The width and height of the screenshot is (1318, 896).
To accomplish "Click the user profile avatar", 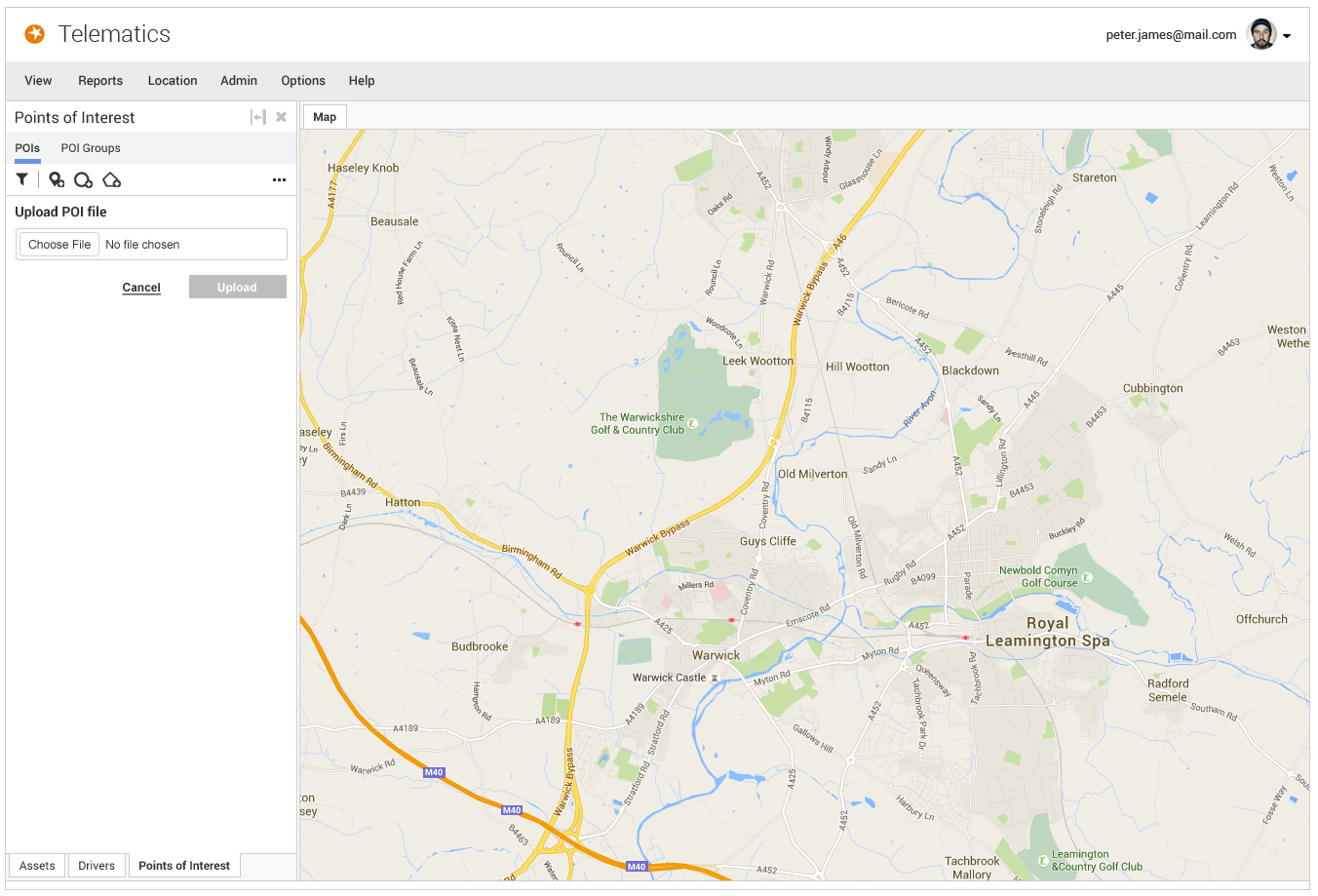I will click(x=1261, y=34).
